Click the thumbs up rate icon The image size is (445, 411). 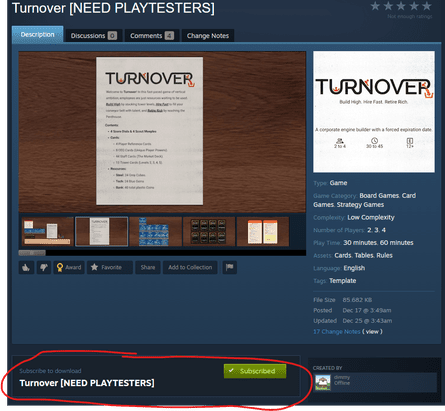[26, 267]
